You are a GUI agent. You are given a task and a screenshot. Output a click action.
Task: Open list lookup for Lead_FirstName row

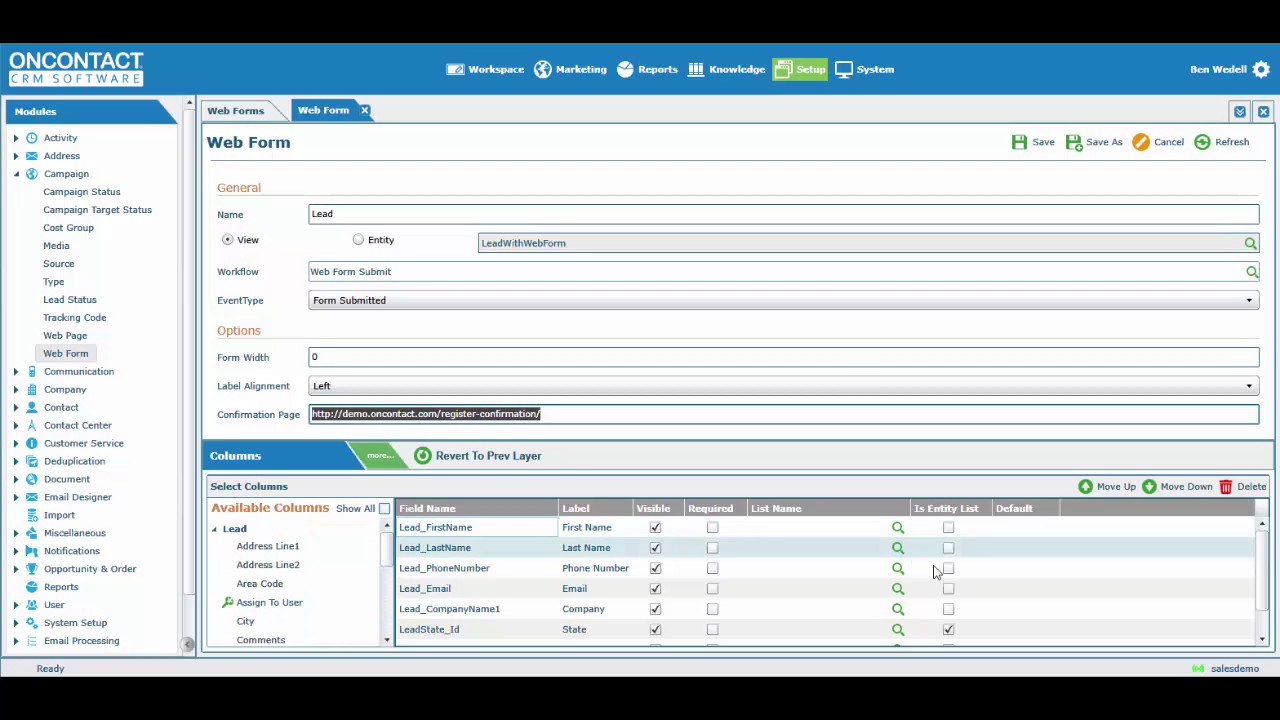[x=898, y=528]
